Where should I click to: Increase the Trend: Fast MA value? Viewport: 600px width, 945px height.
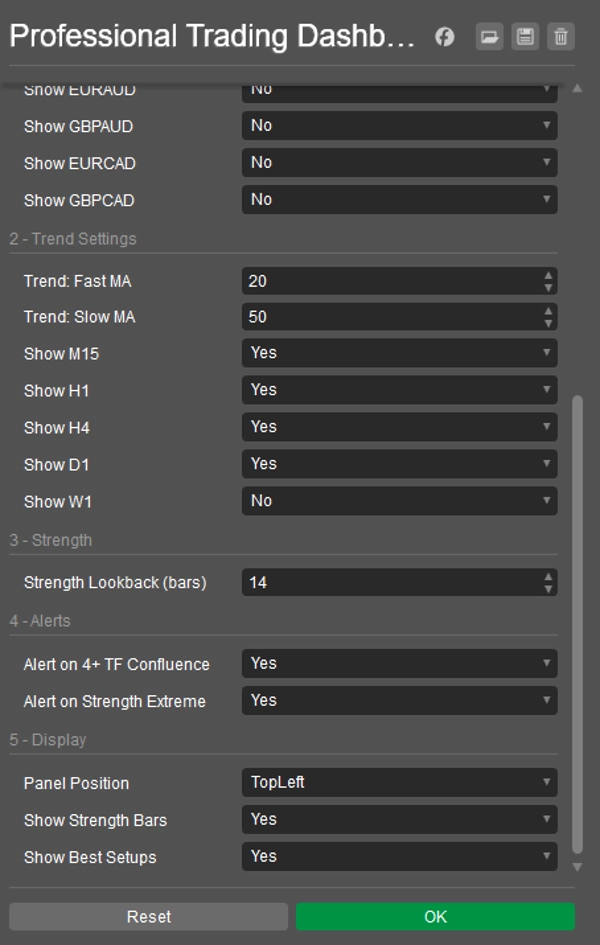548,276
